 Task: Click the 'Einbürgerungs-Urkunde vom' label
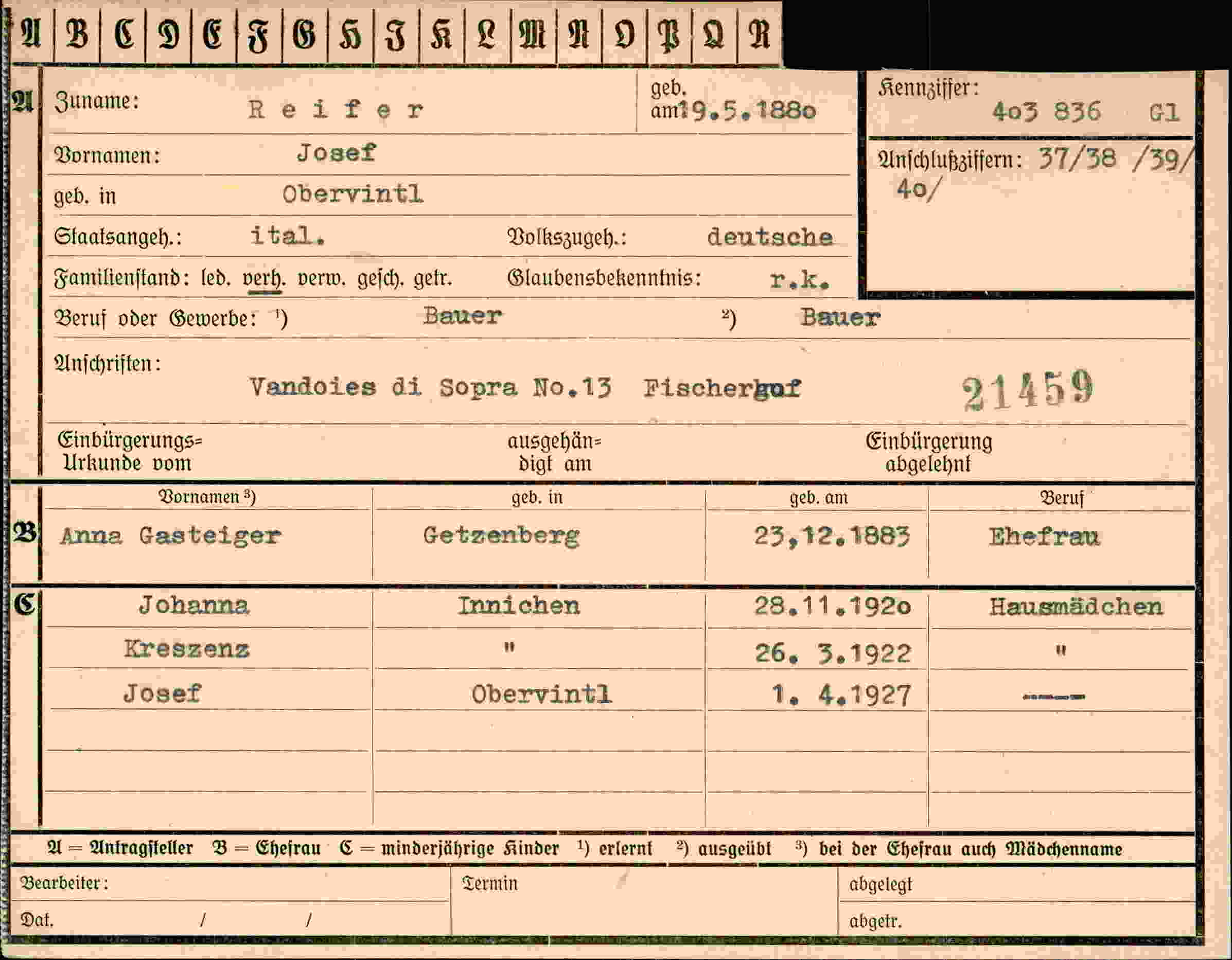coord(129,452)
